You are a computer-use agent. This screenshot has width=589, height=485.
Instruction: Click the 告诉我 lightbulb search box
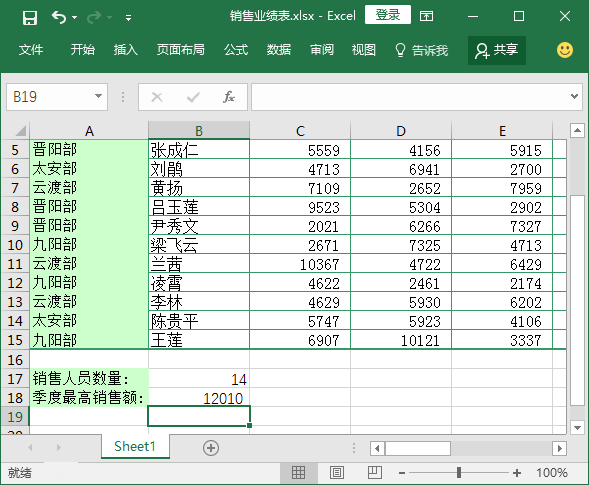(x=421, y=50)
